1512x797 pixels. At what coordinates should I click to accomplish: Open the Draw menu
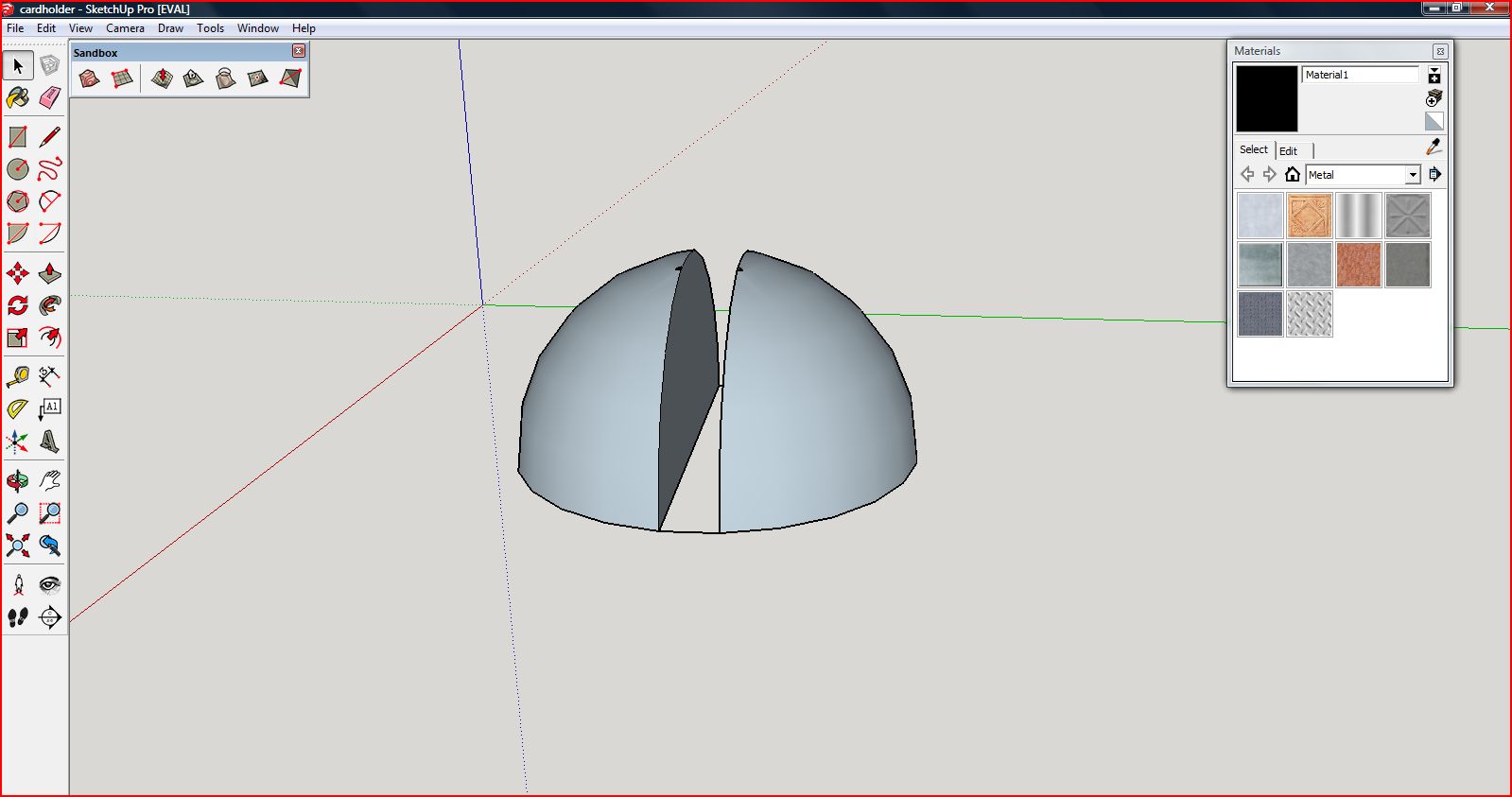[x=170, y=28]
